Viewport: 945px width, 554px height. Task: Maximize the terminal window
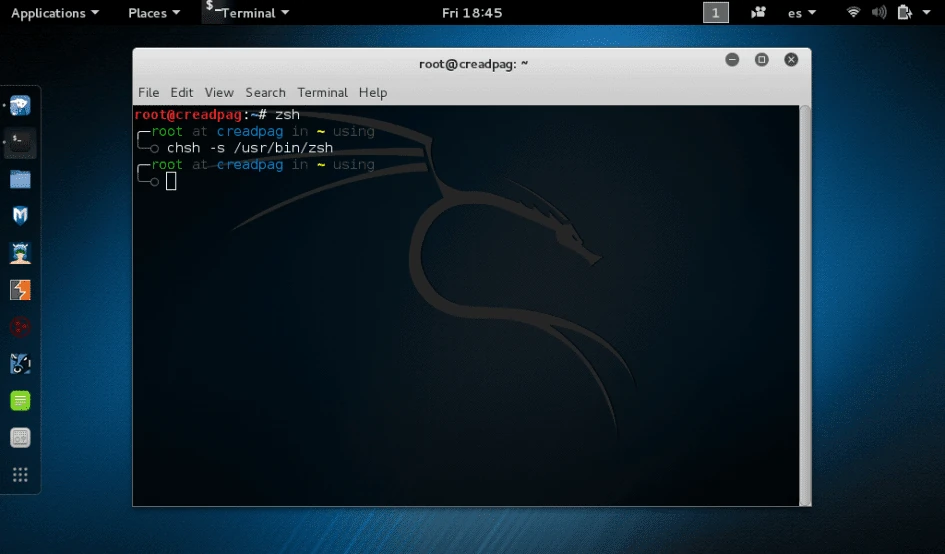point(761,59)
